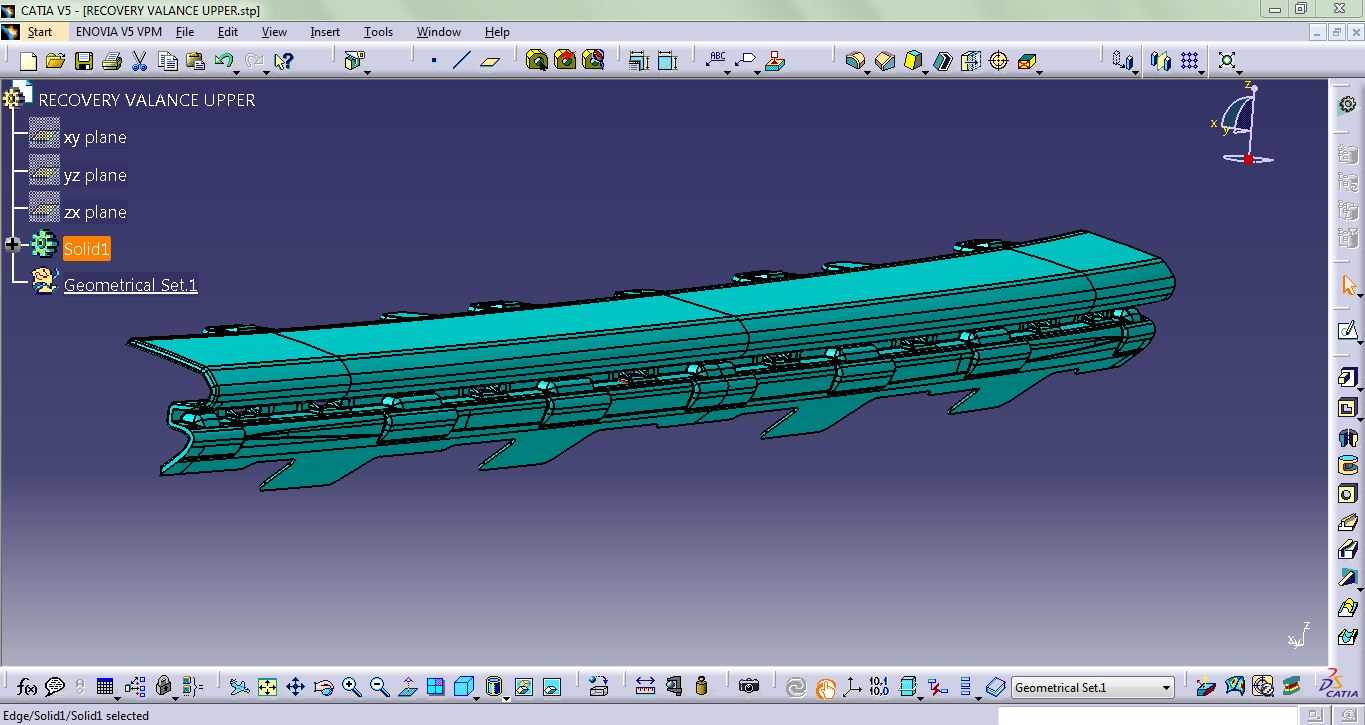Click the Sketch-based yellow solid icon

pos(912,61)
